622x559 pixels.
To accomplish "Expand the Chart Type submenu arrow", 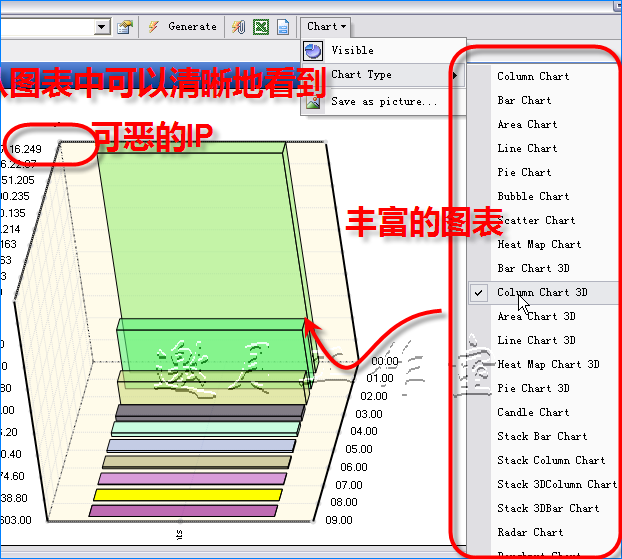I will point(455,75).
